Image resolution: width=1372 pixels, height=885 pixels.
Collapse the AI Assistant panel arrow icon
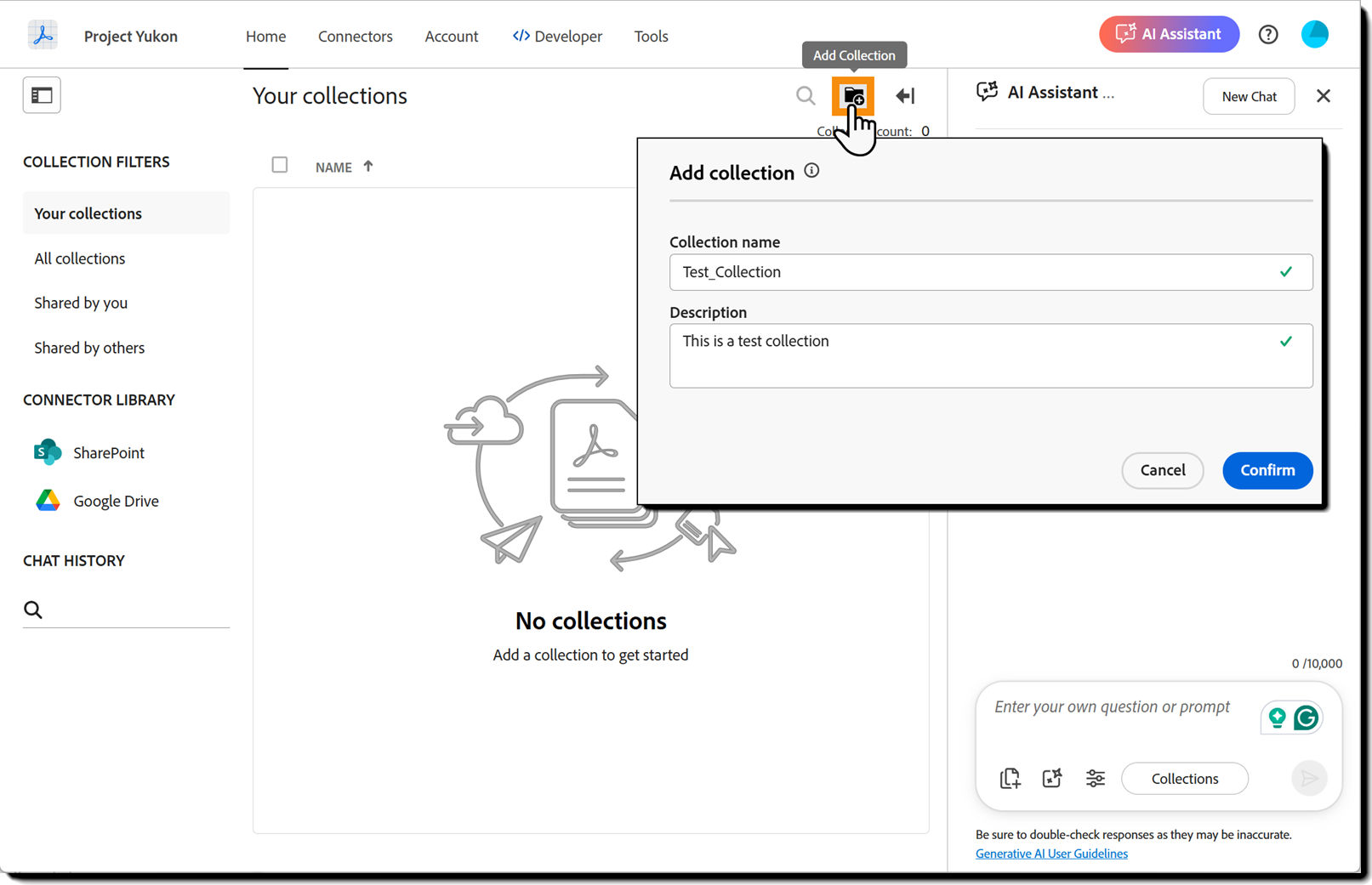click(x=904, y=96)
